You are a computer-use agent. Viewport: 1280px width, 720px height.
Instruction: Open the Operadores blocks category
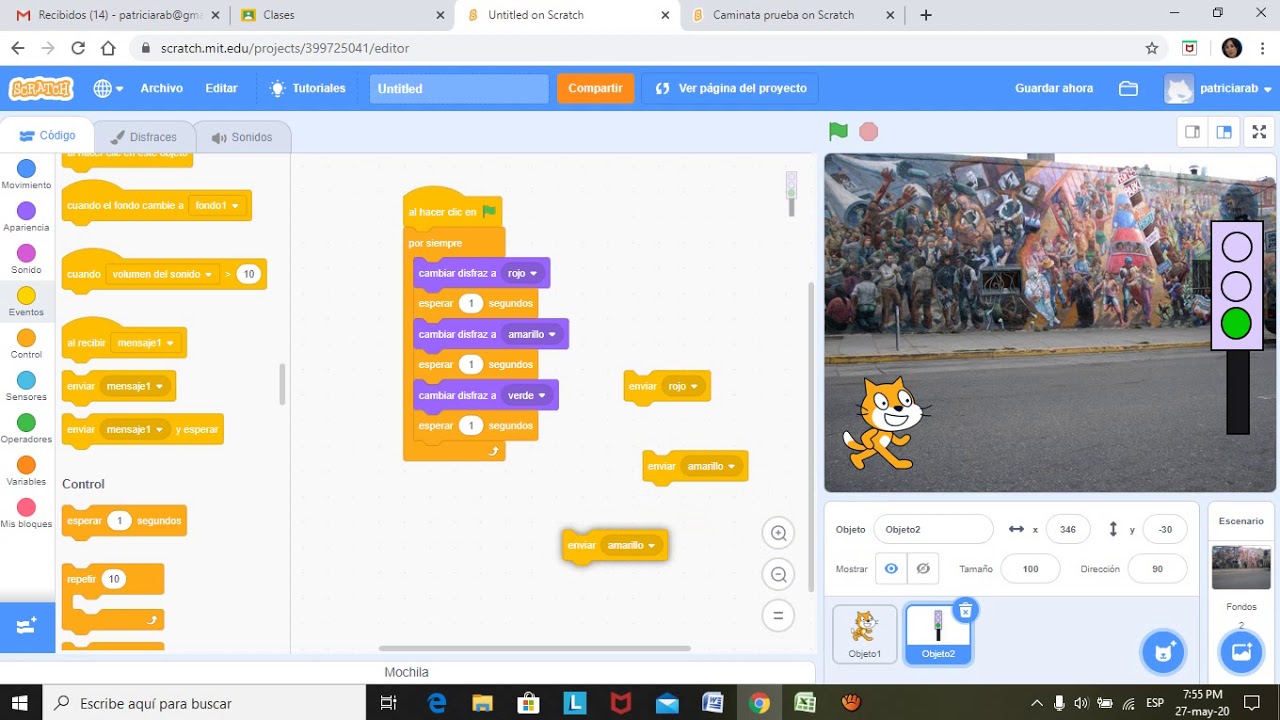[26, 428]
